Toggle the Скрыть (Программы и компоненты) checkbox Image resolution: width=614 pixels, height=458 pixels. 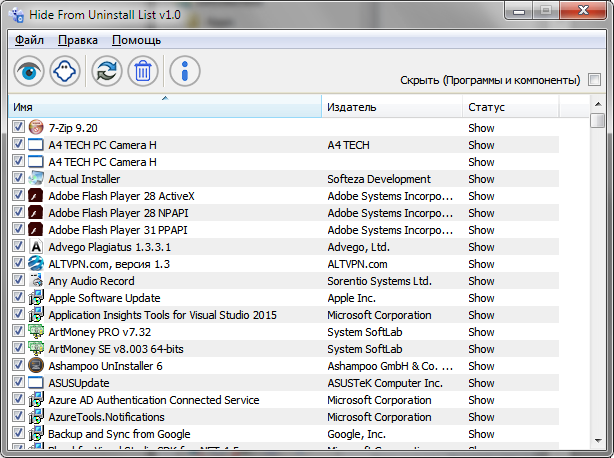coord(594,79)
